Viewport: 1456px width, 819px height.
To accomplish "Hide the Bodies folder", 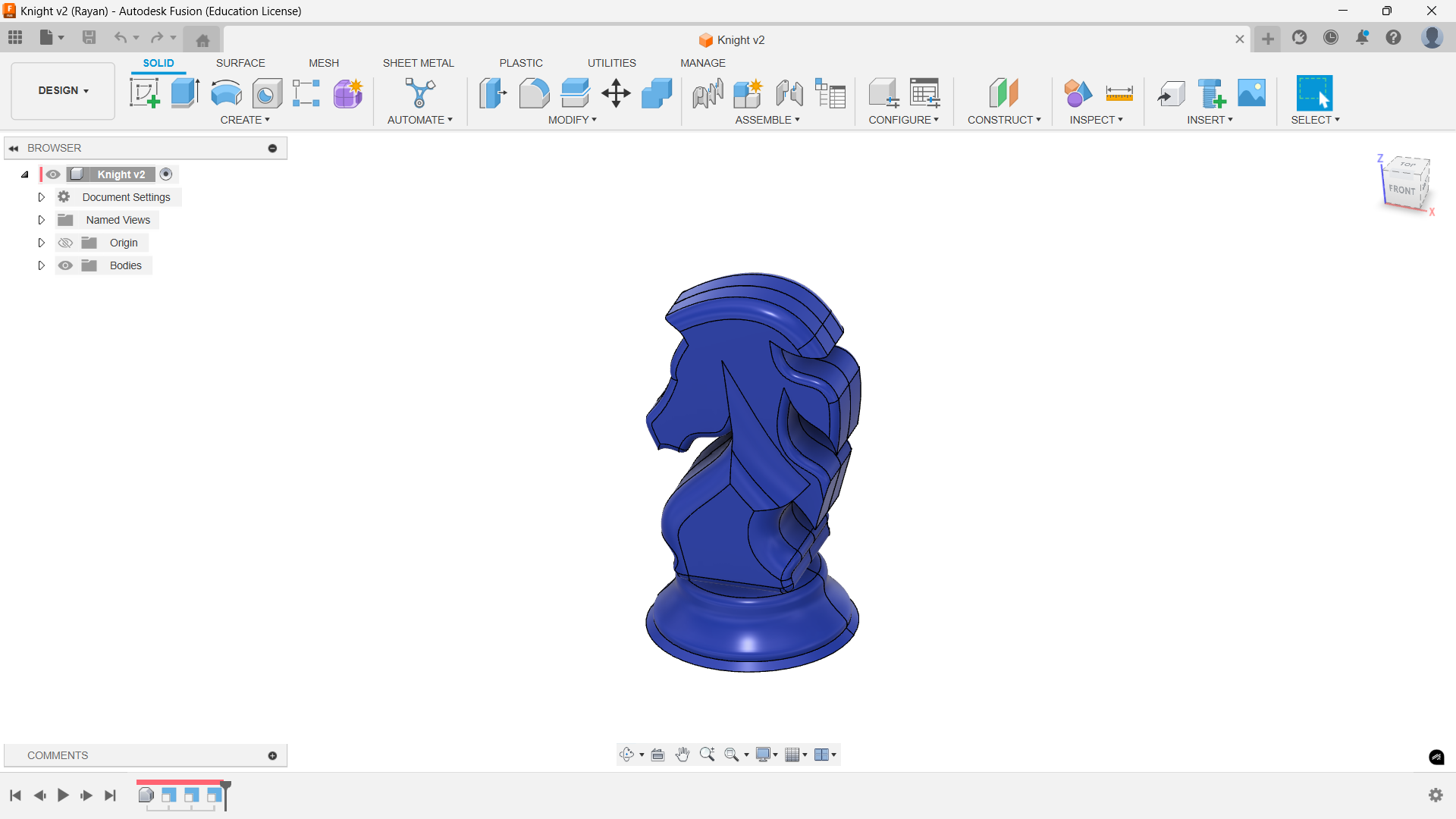I will pos(66,265).
